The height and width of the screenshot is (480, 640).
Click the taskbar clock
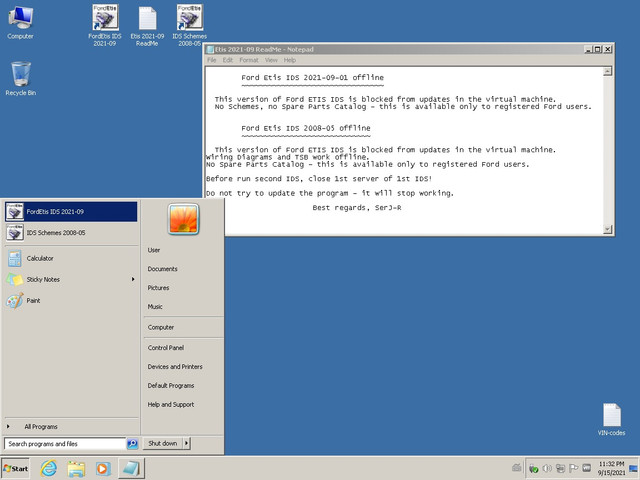tap(611, 468)
